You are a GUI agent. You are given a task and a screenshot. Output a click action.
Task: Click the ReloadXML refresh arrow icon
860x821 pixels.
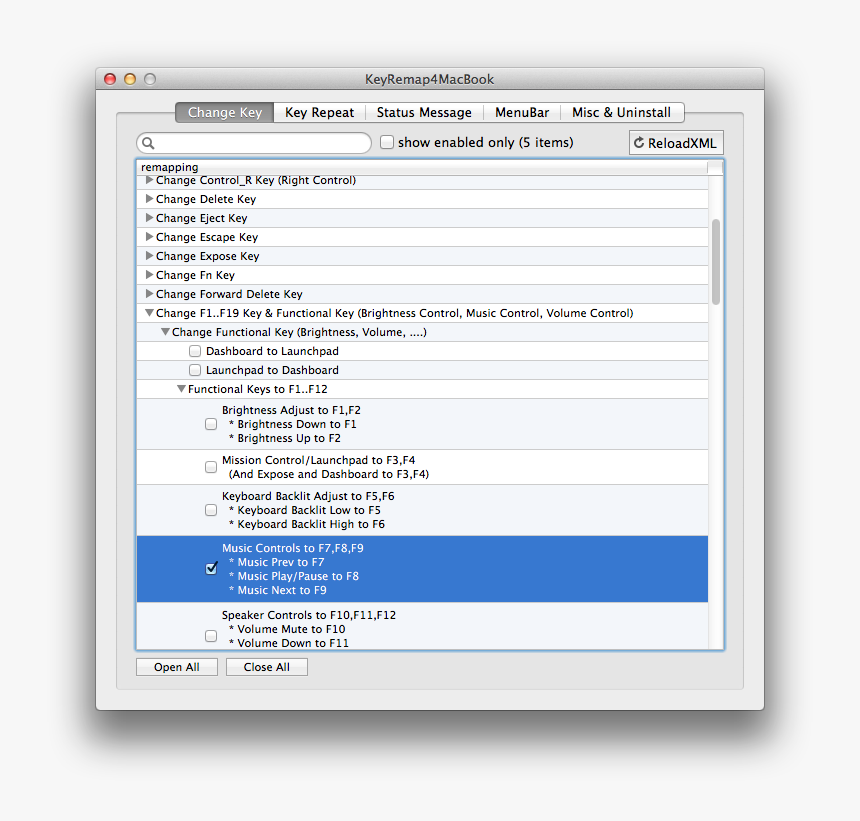[638, 142]
